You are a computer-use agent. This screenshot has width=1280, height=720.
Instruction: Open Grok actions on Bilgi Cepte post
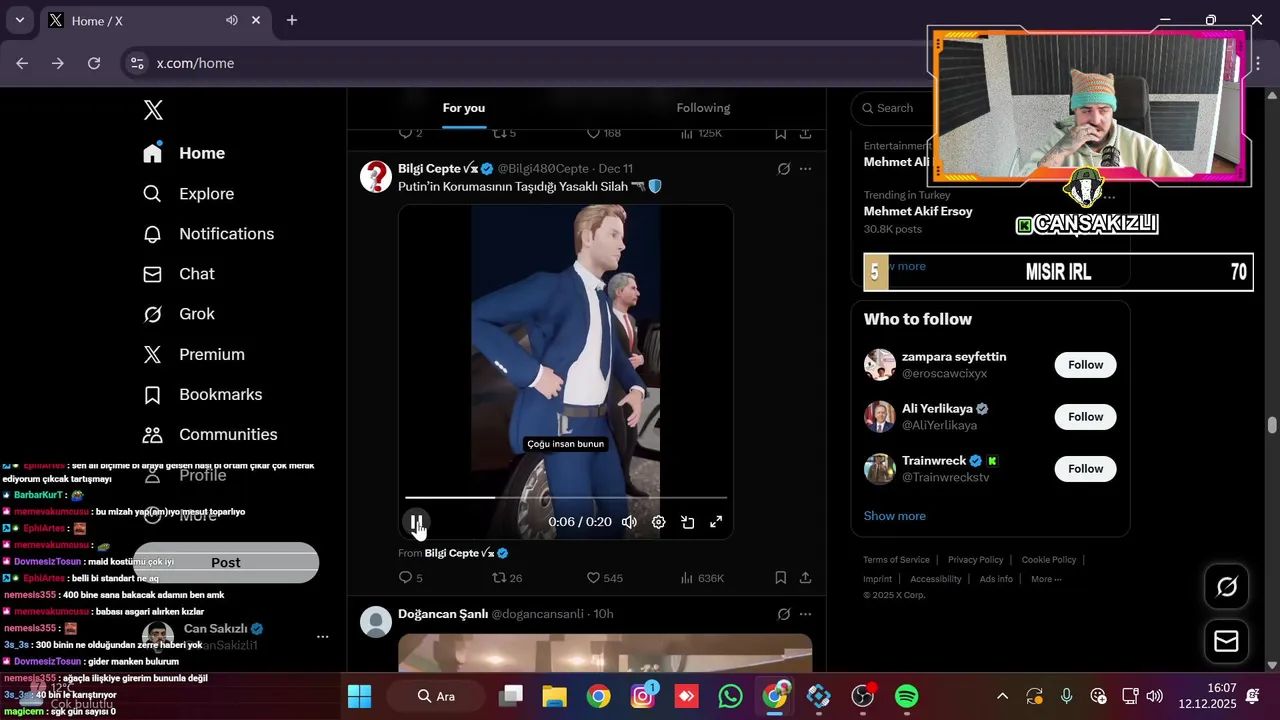click(784, 169)
